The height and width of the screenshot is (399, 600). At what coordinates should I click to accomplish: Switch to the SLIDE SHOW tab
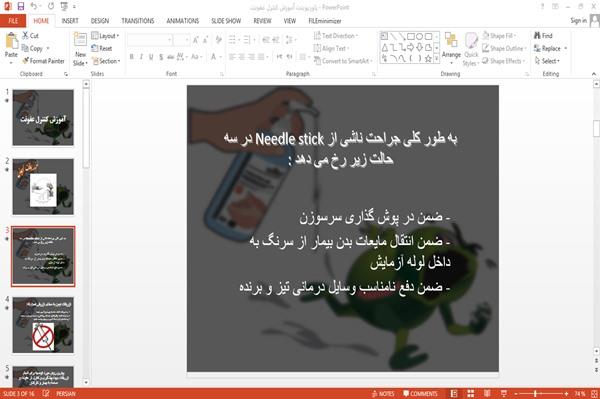(226, 21)
